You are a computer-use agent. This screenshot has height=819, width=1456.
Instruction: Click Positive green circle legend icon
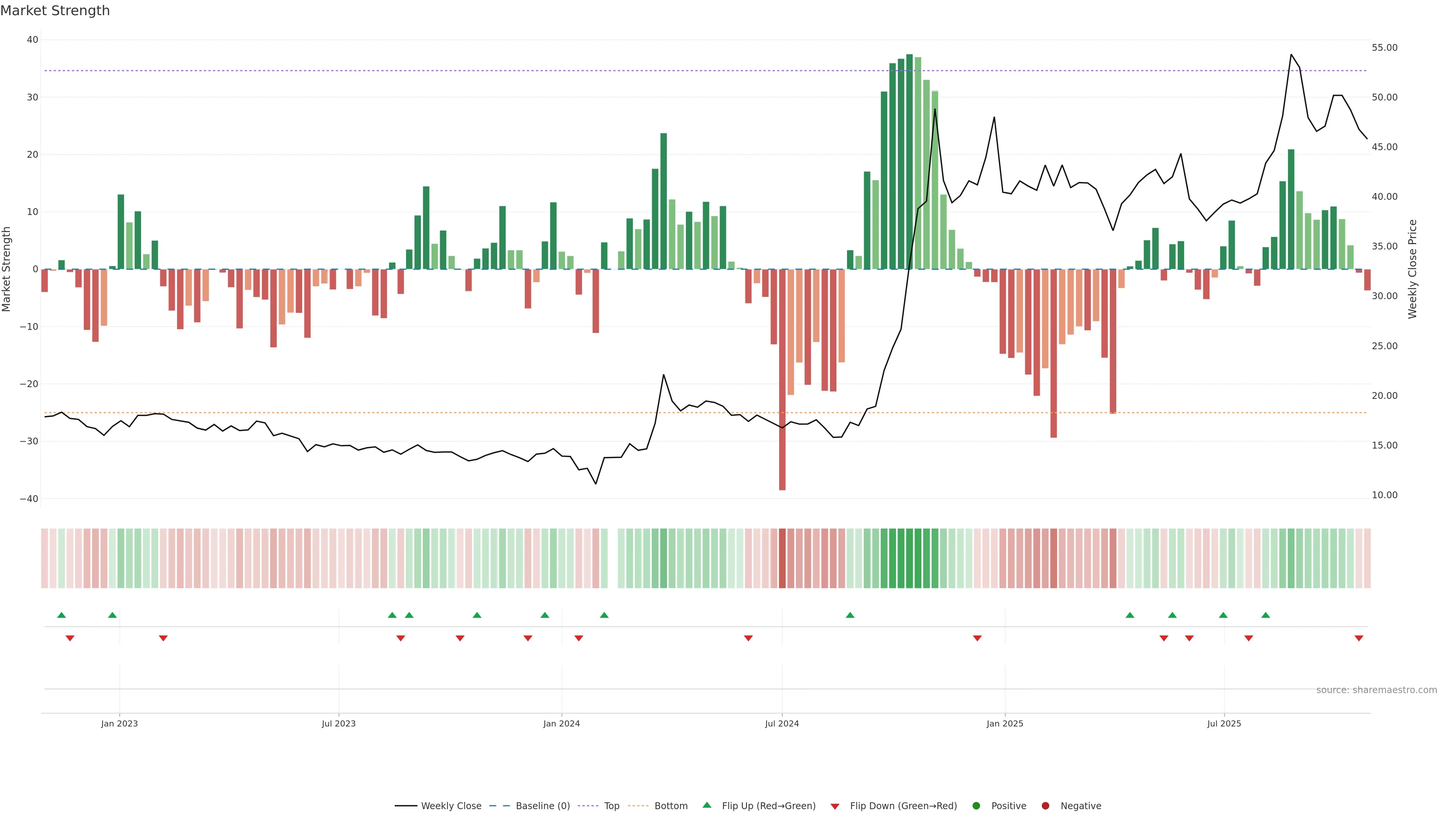[x=976, y=805]
